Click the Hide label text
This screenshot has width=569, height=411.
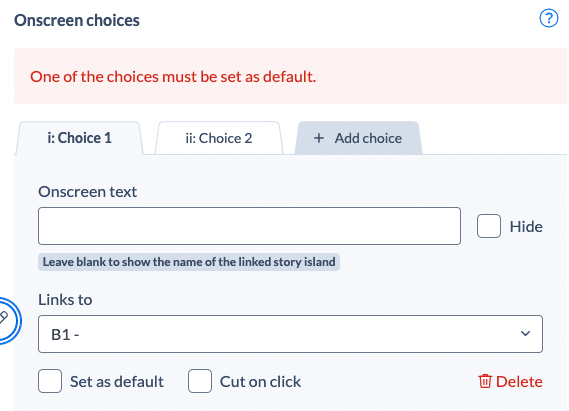(x=526, y=227)
